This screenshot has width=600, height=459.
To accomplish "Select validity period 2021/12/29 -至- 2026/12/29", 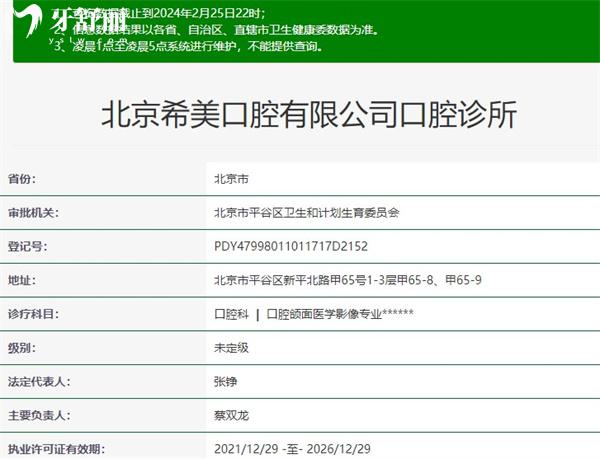I will tap(292, 449).
